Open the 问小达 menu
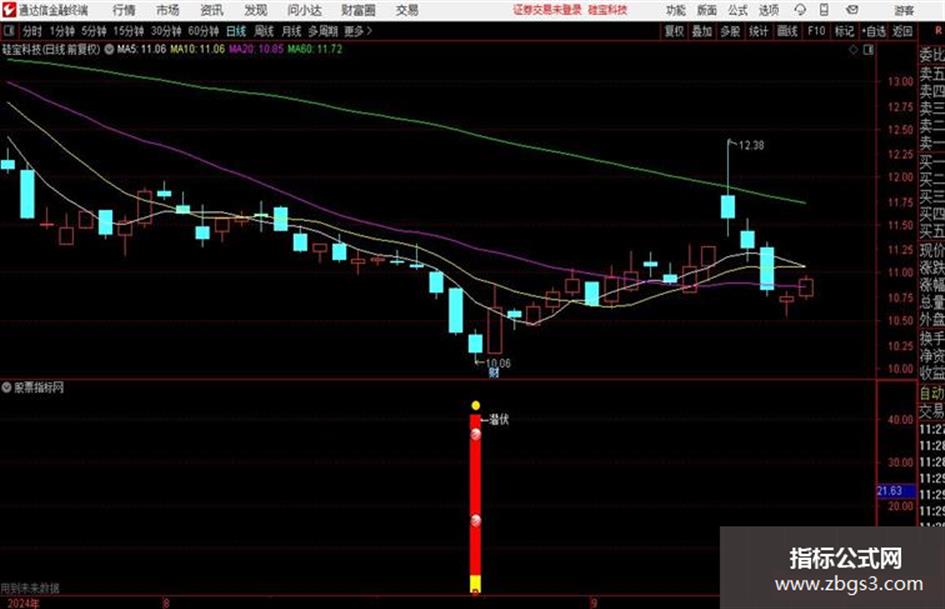Viewport: 945px width, 609px height. pos(304,10)
